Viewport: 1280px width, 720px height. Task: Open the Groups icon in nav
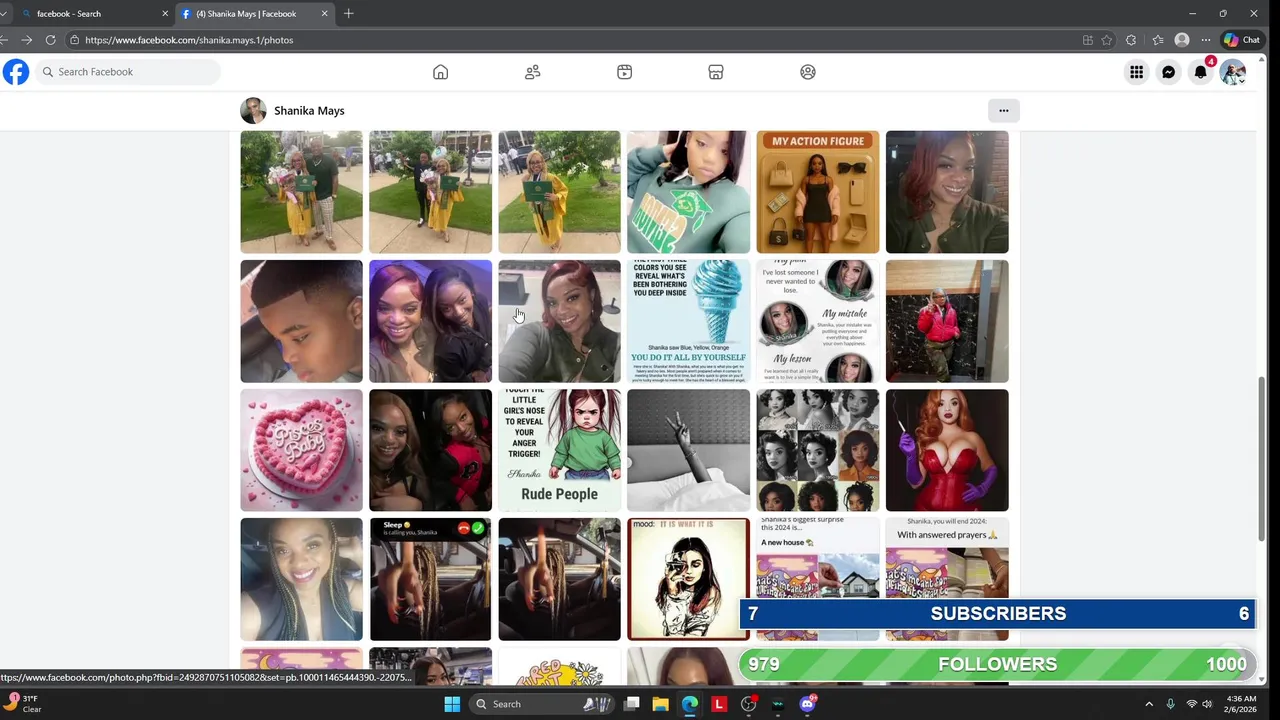tap(808, 72)
